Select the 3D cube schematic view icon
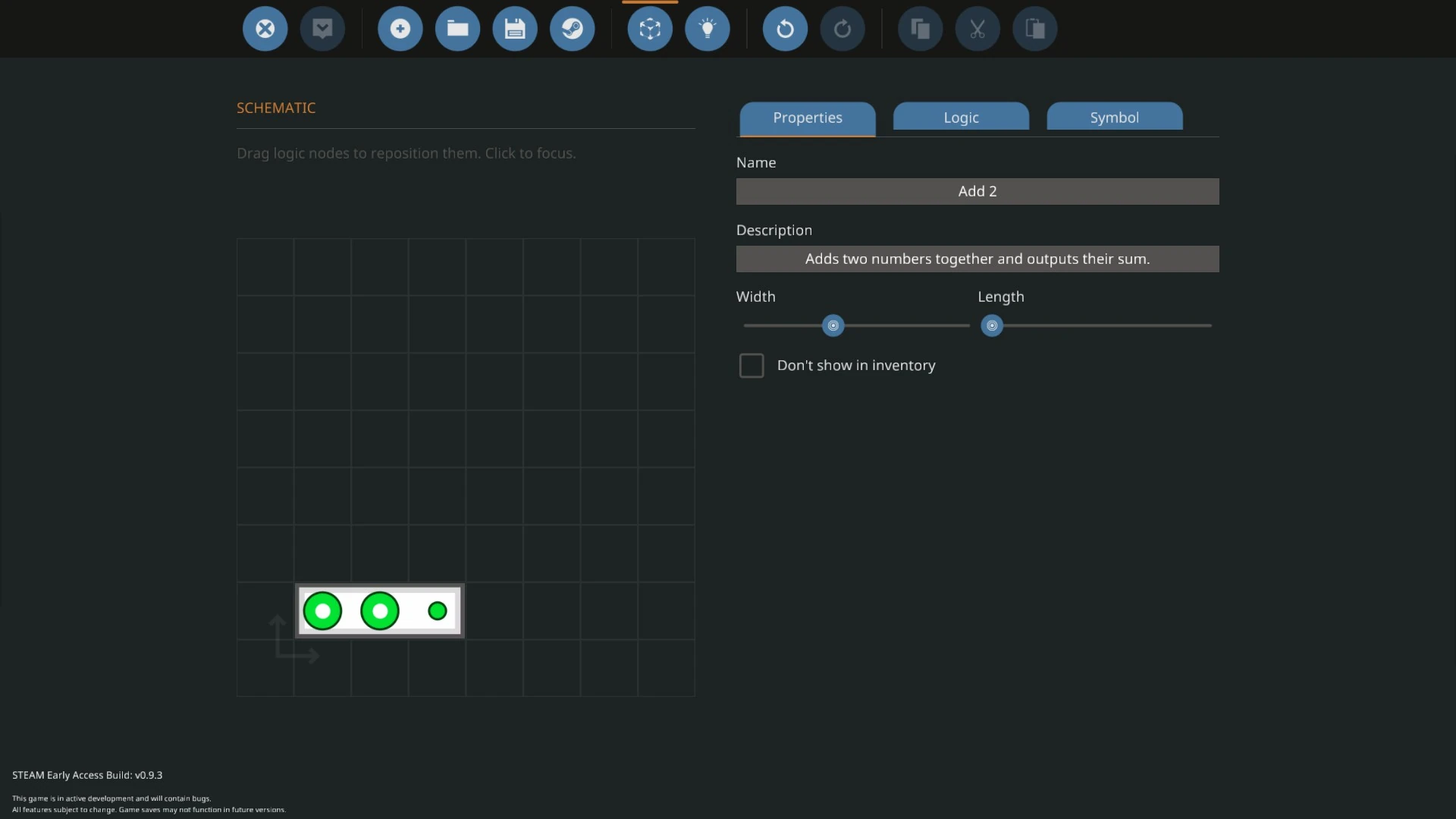 click(650, 29)
